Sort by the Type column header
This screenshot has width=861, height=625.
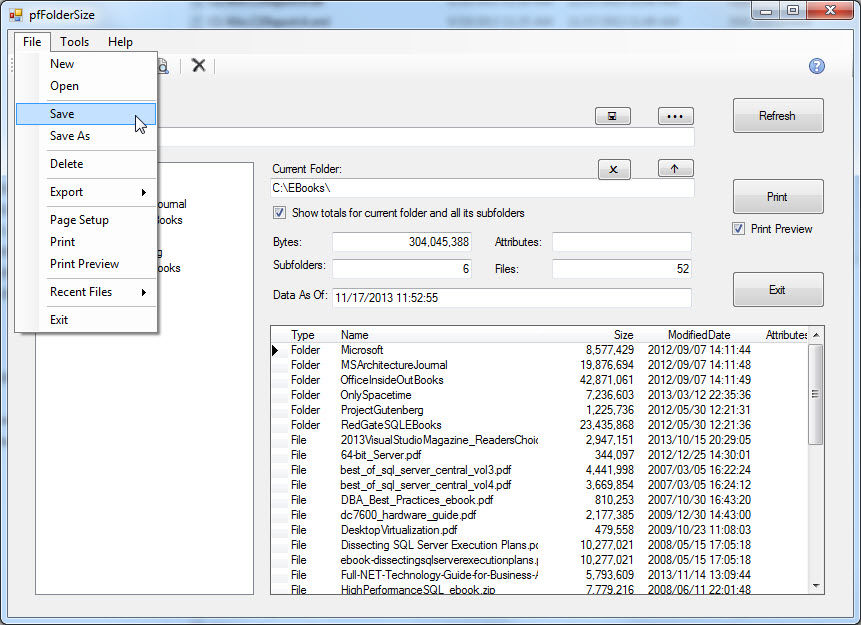coord(303,335)
